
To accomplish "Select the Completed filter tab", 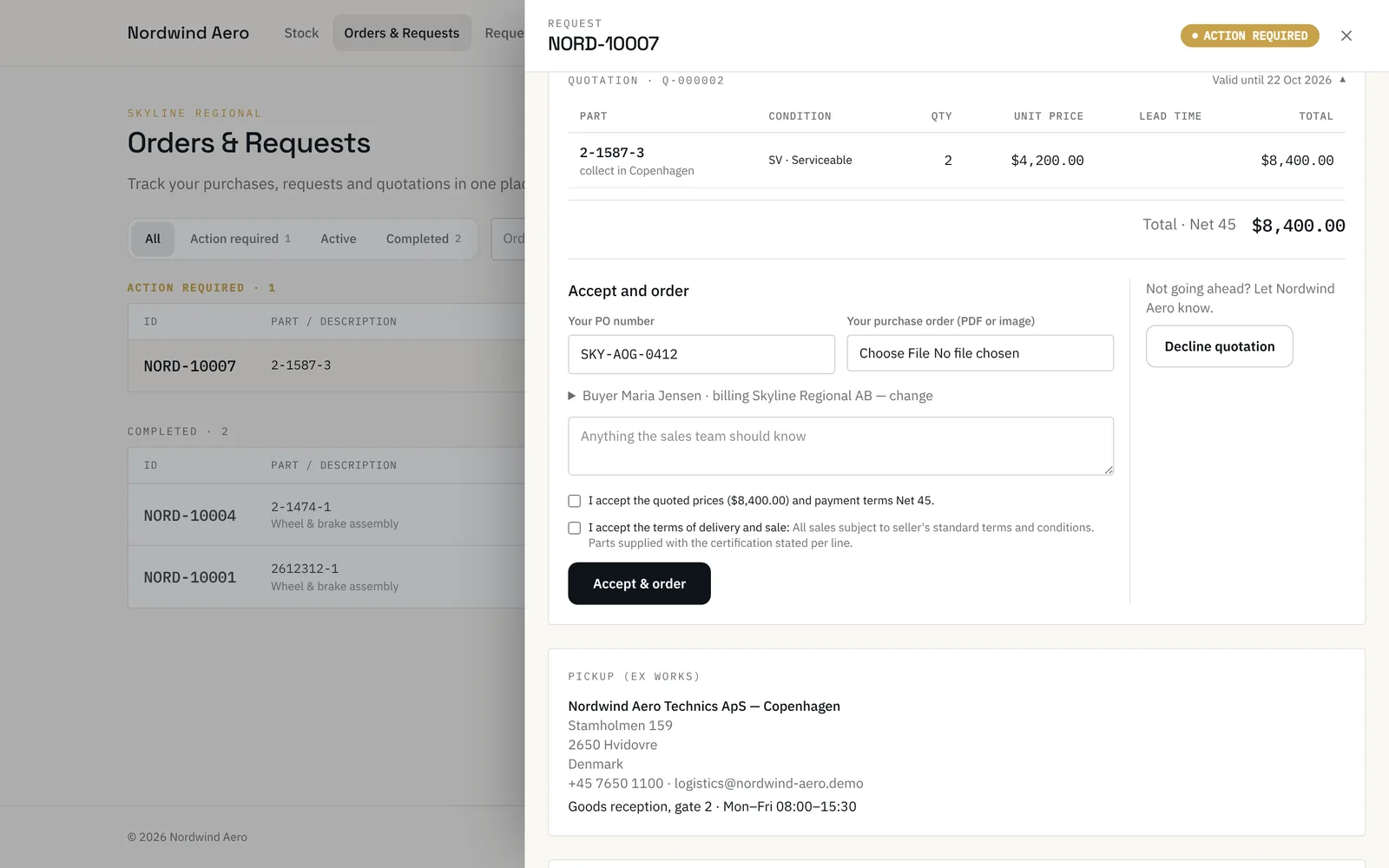I will tap(424, 239).
